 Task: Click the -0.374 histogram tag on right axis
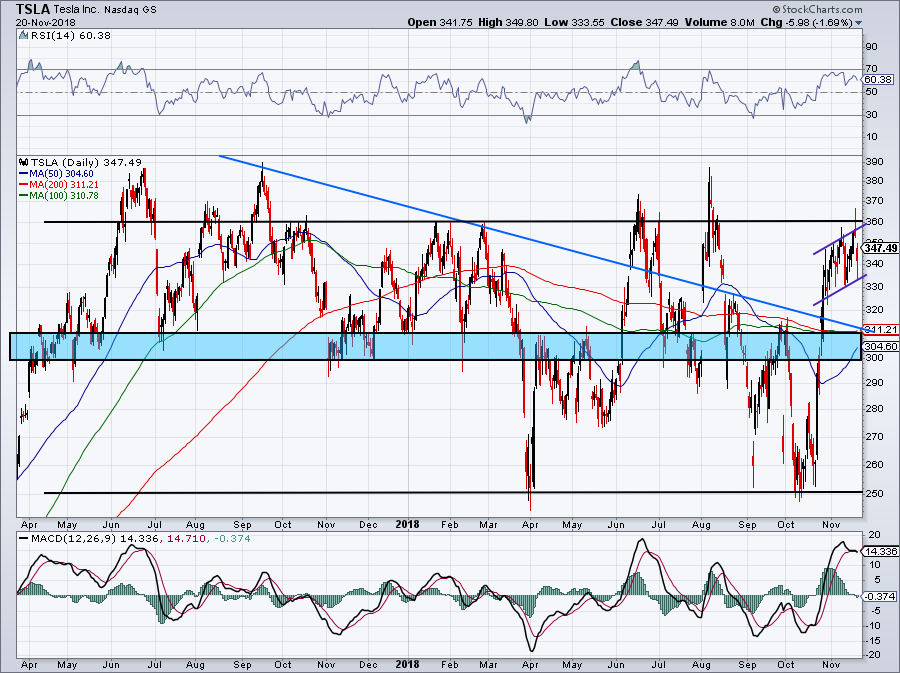point(878,597)
